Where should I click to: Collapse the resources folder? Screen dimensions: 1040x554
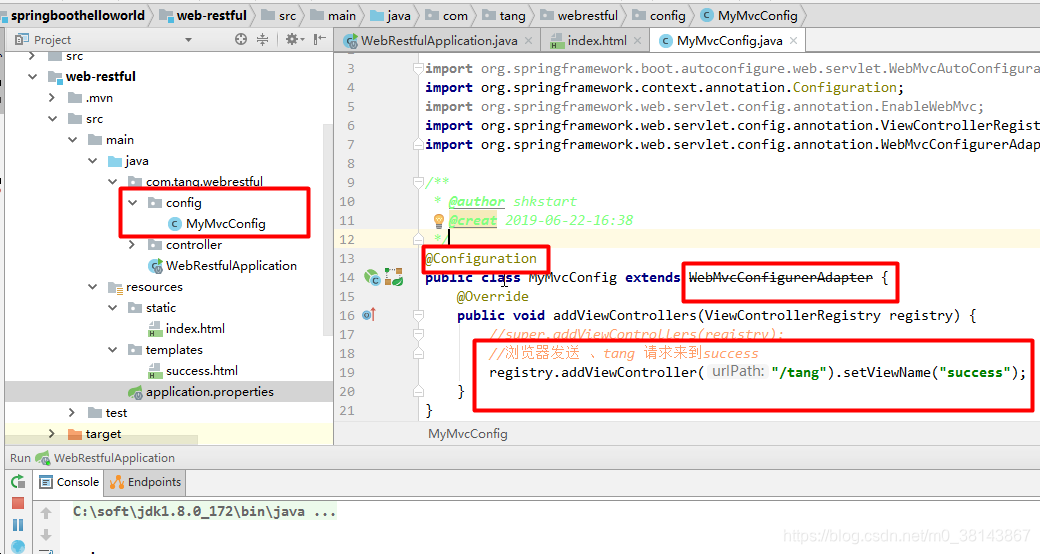pos(92,287)
